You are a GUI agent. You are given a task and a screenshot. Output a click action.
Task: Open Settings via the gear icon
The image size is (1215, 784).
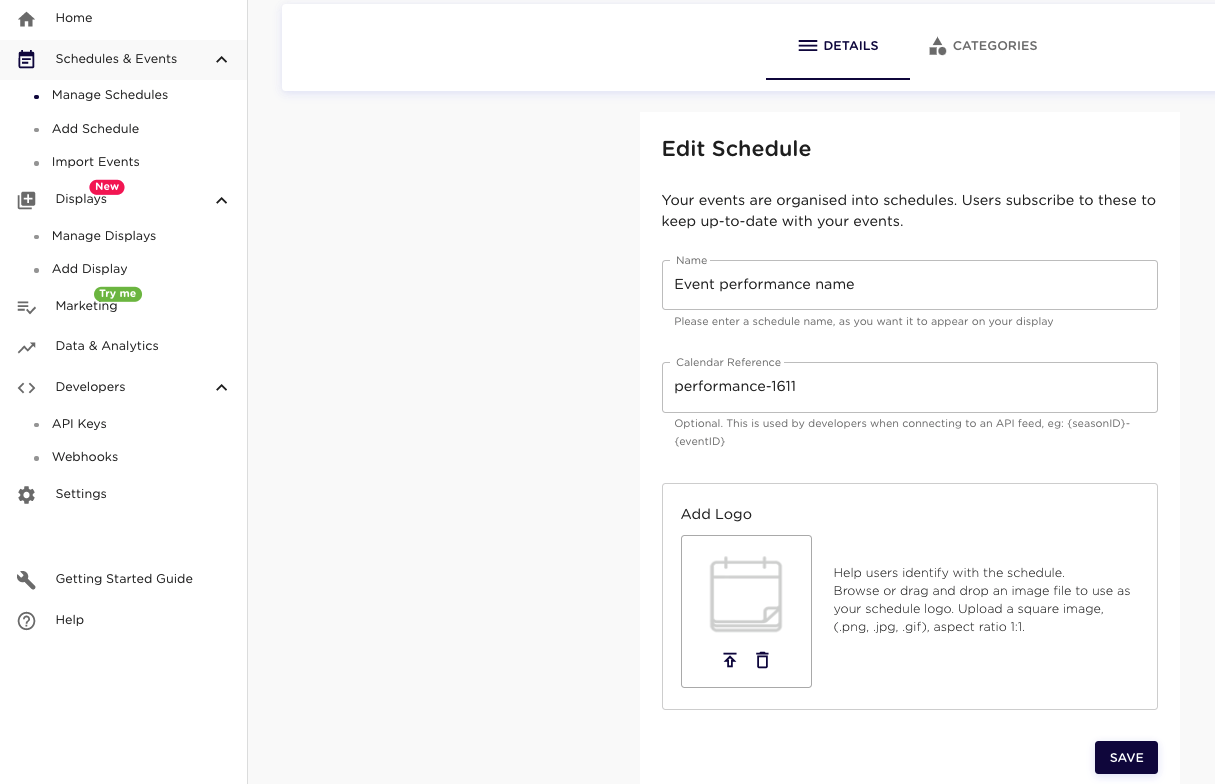(27, 495)
